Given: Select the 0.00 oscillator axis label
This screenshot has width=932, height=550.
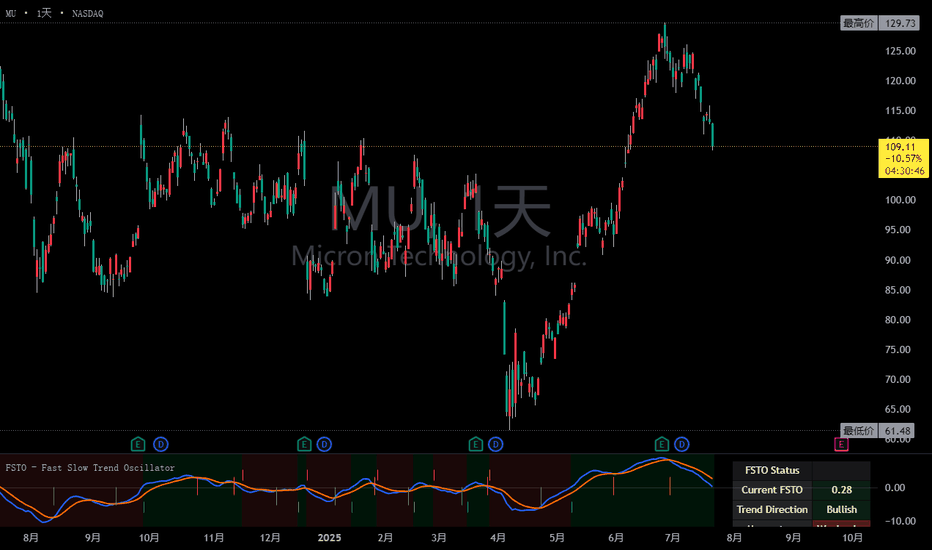Looking at the screenshot, I should click(895, 488).
